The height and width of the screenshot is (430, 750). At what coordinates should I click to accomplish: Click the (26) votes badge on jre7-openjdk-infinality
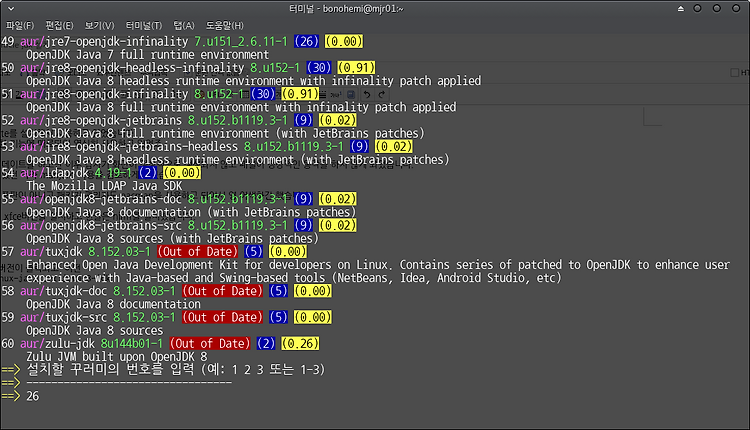307,42
